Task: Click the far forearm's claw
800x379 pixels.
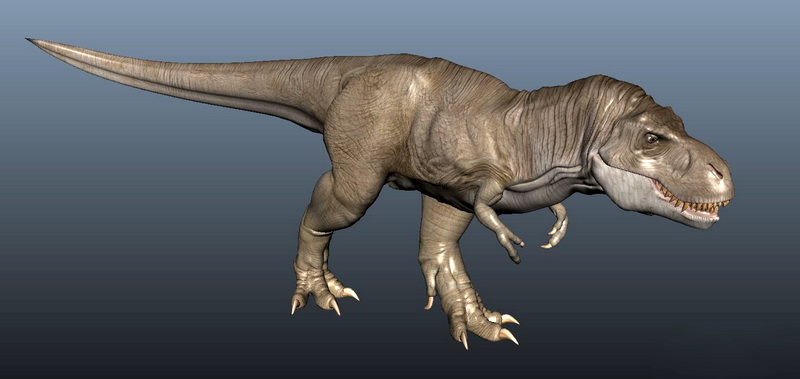Action: [546, 245]
